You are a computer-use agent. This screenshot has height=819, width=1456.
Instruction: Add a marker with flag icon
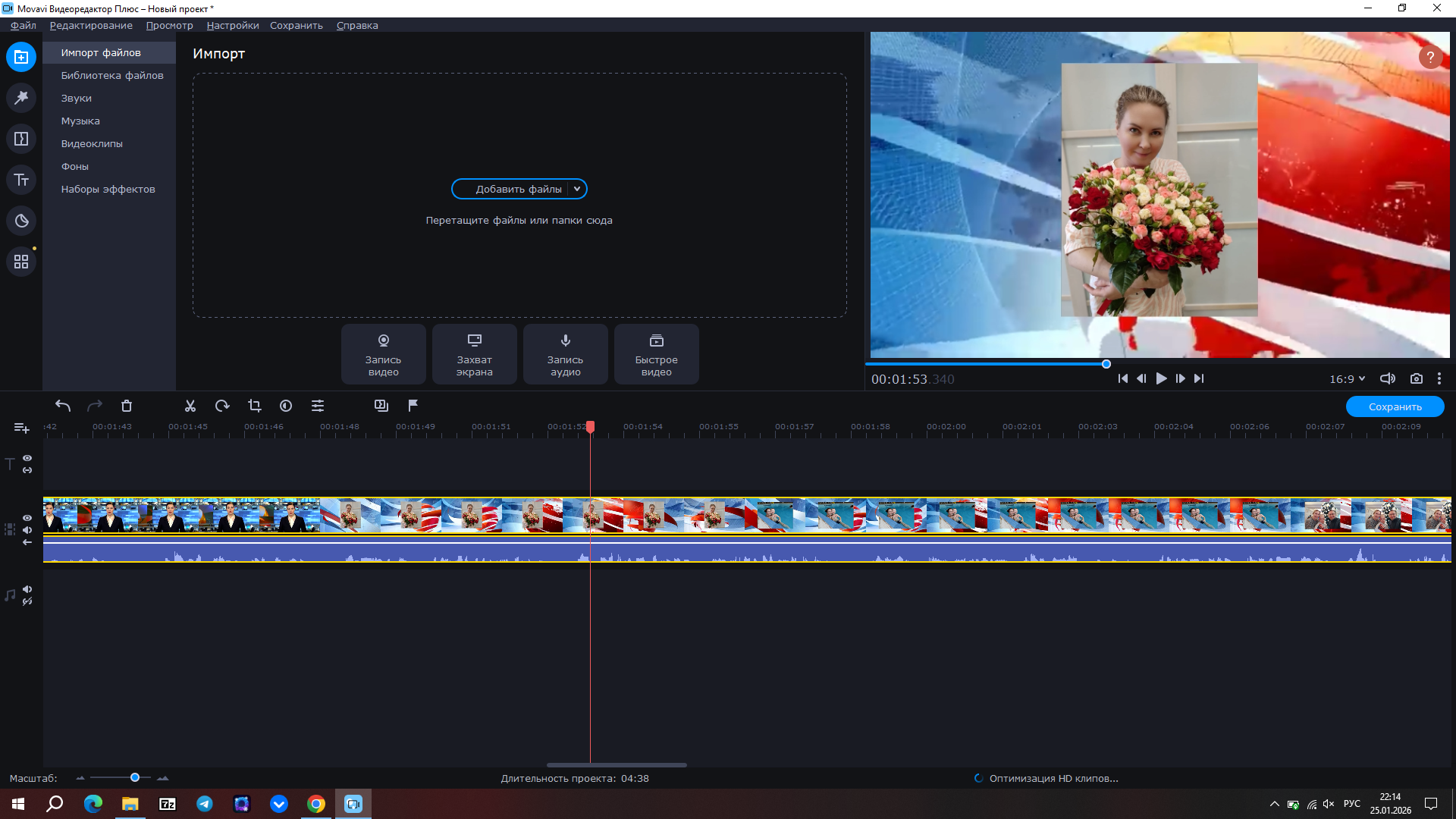pos(413,406)
